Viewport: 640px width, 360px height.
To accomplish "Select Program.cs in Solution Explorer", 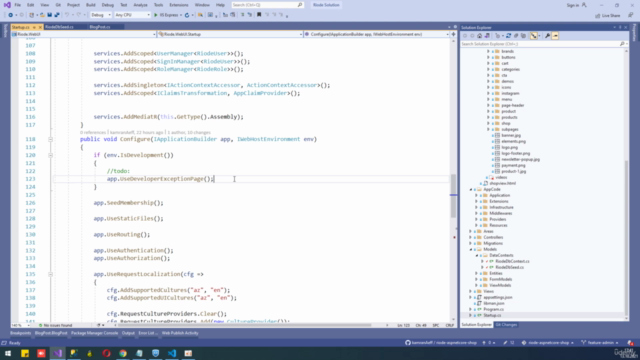I will tap(493, 309).
